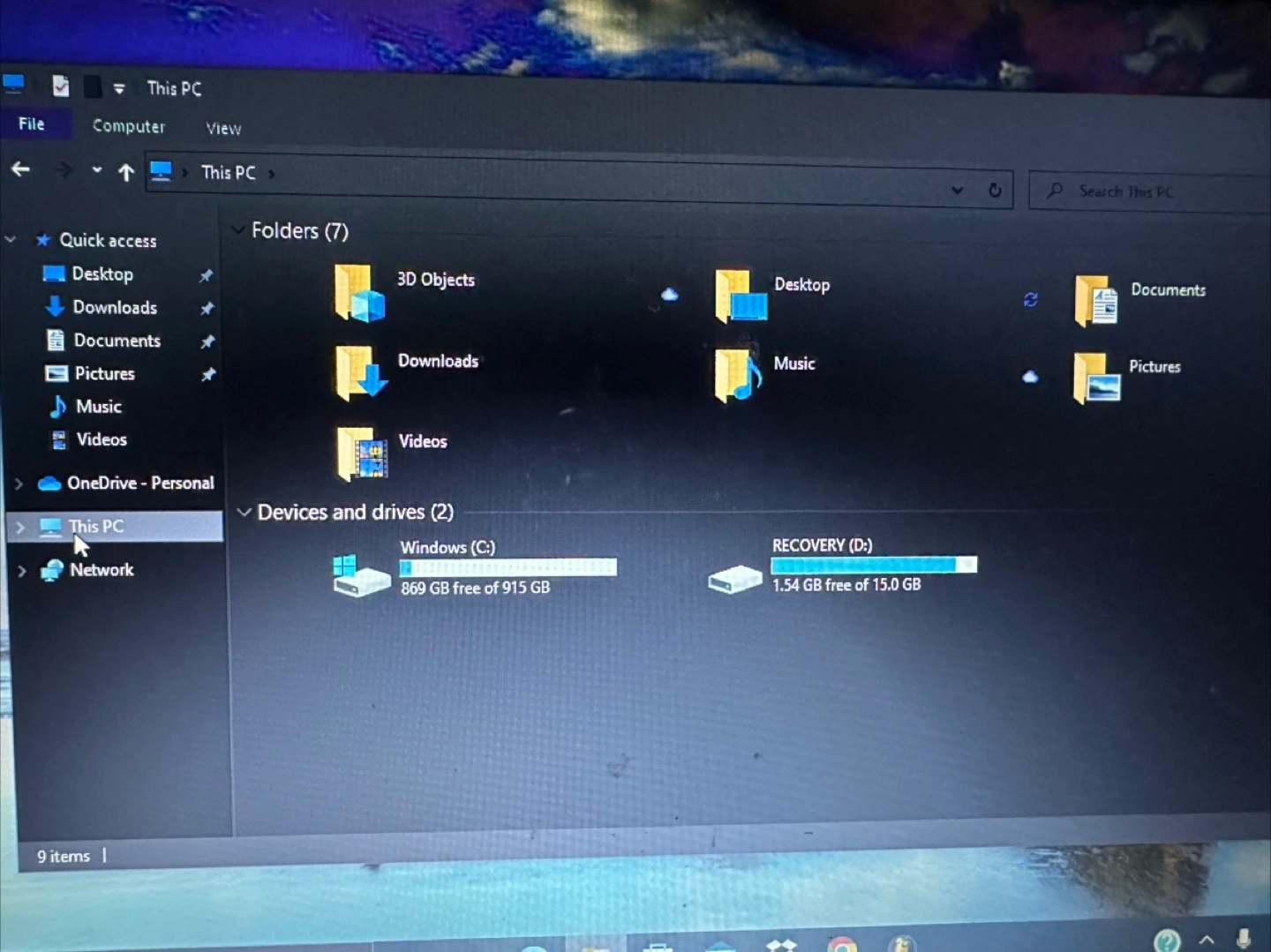
Task: Open the File menu tab
Action: click(32, 124)
